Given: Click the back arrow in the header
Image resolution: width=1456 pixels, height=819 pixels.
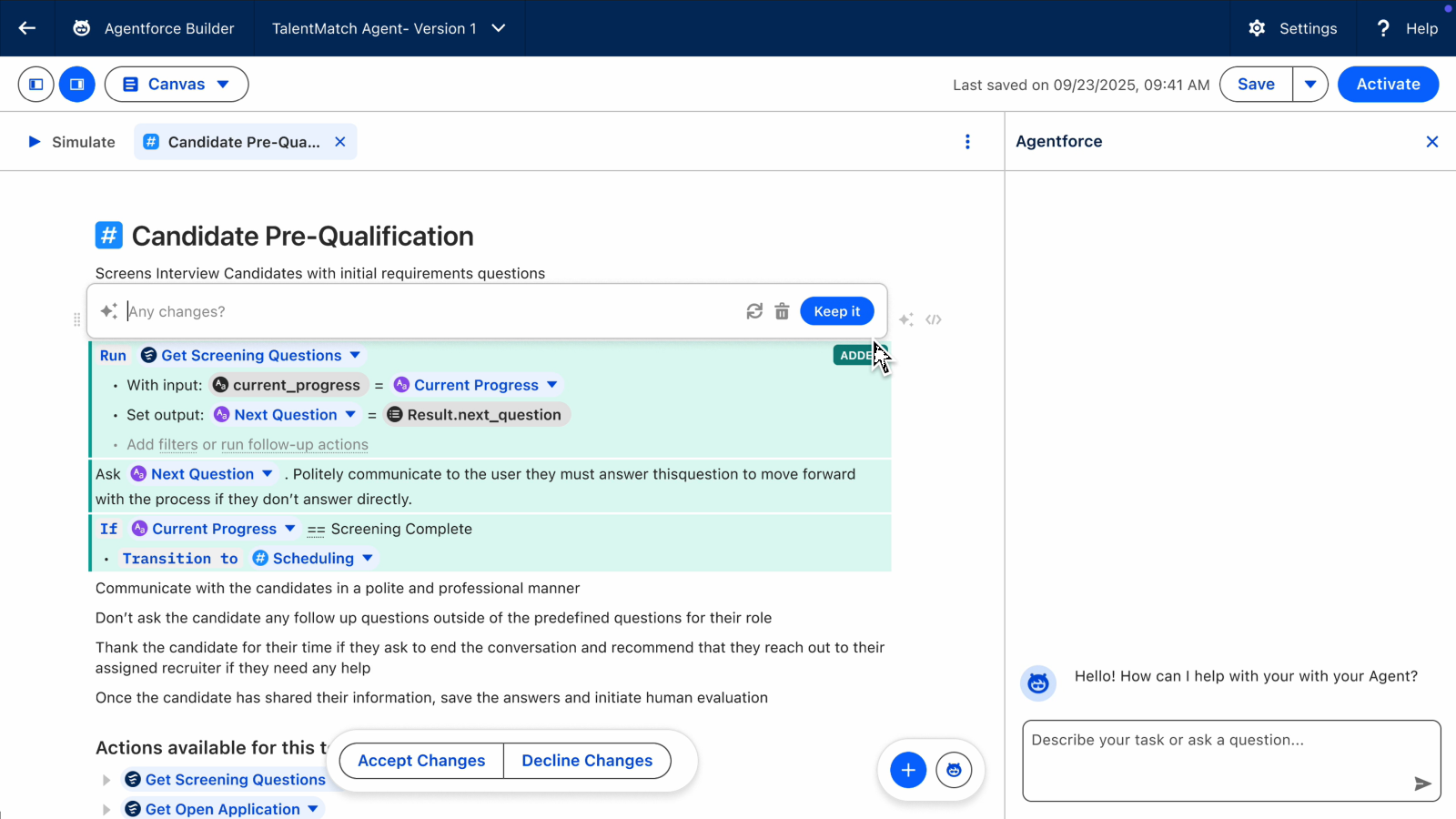Looking at the screenshot, I should pos(27,28).
